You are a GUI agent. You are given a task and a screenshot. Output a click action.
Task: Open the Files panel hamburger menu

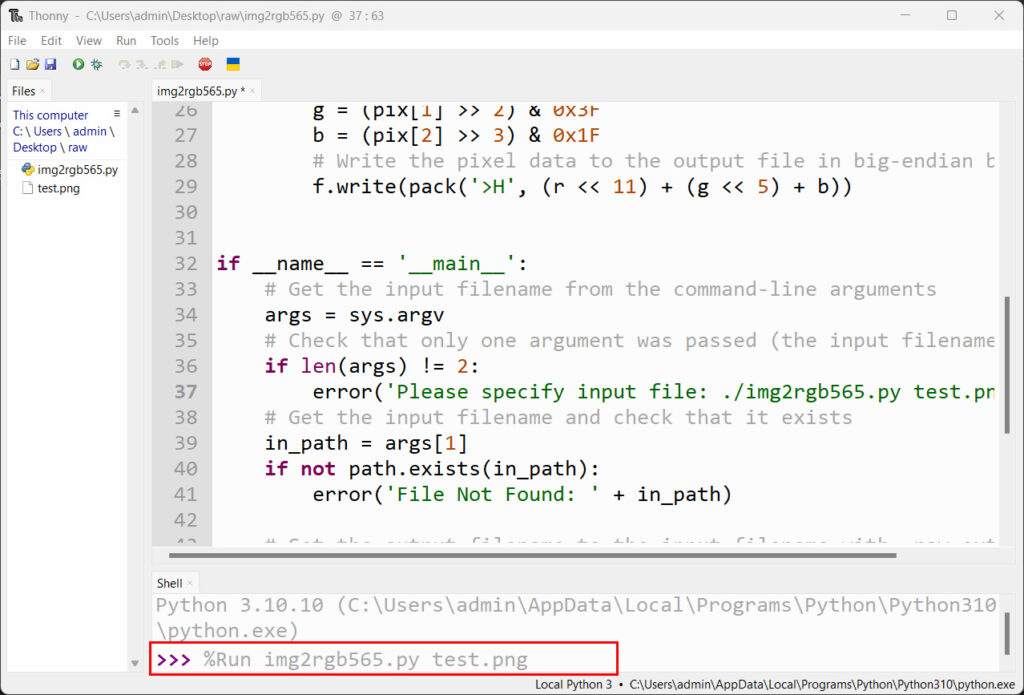point(117,114)
